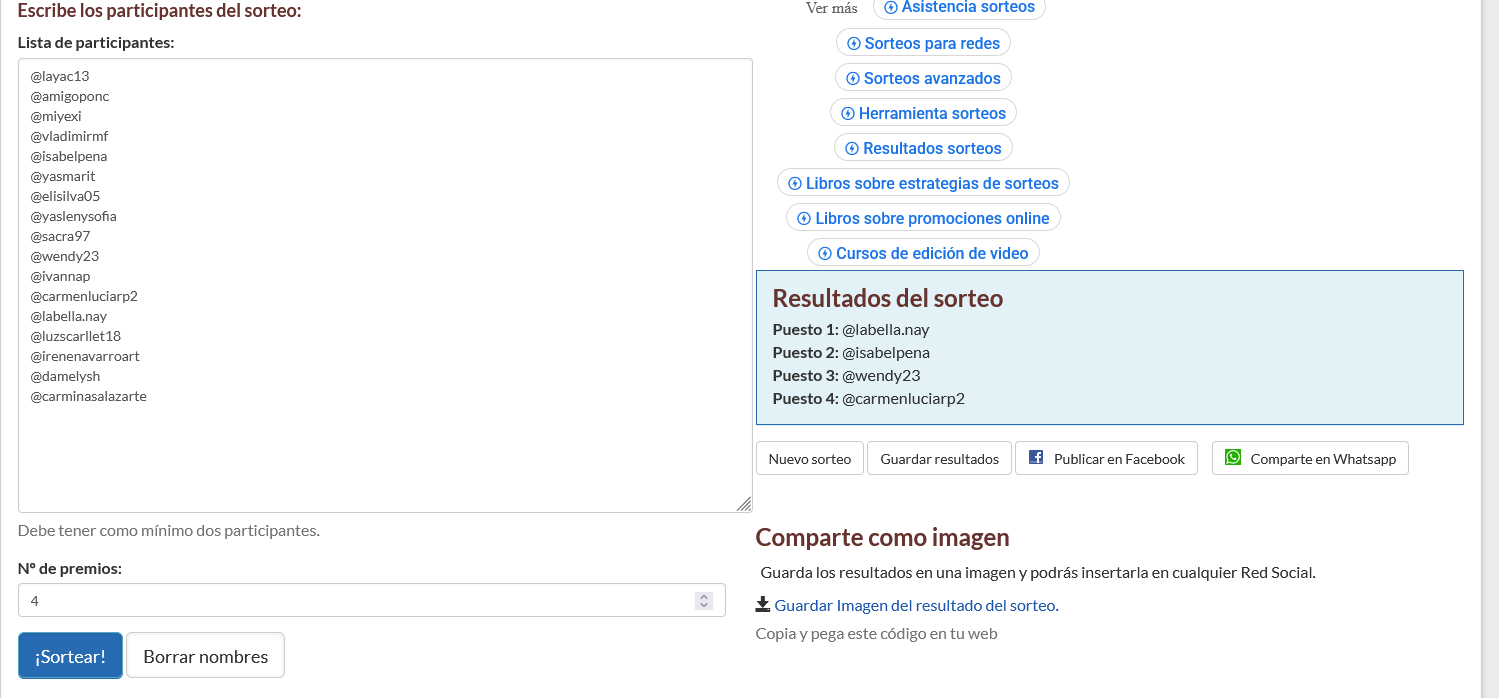Click the ¡Sortear! button
Image resolution: width=1499 pixels, height=698 pixels.
coord(69,655)
